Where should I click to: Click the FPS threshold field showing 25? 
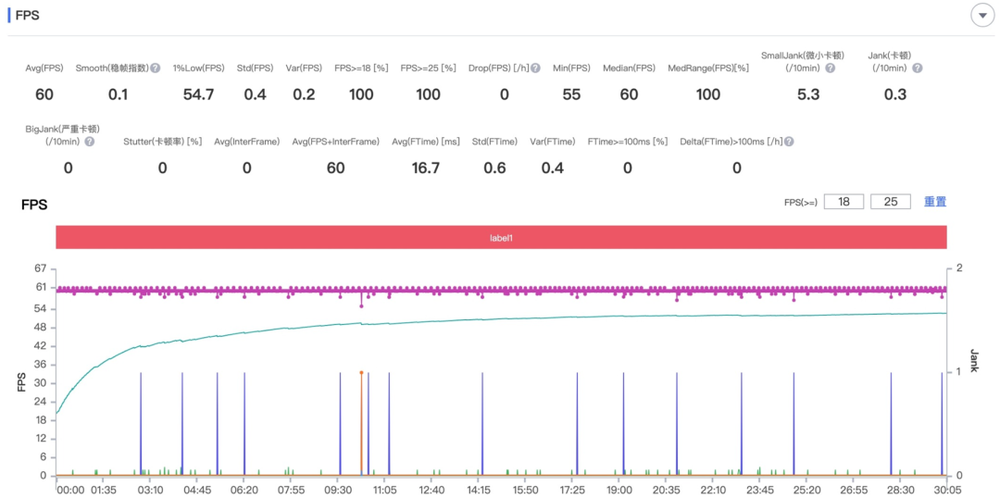[890, 202]
